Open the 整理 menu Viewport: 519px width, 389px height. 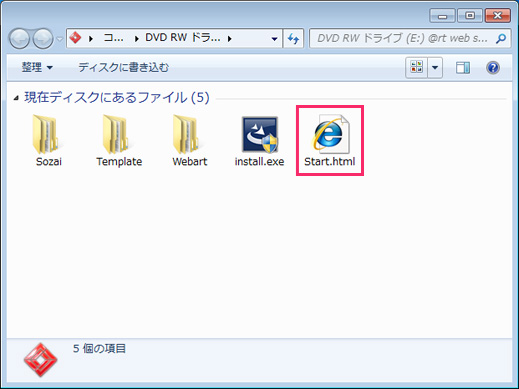[37, 68]
